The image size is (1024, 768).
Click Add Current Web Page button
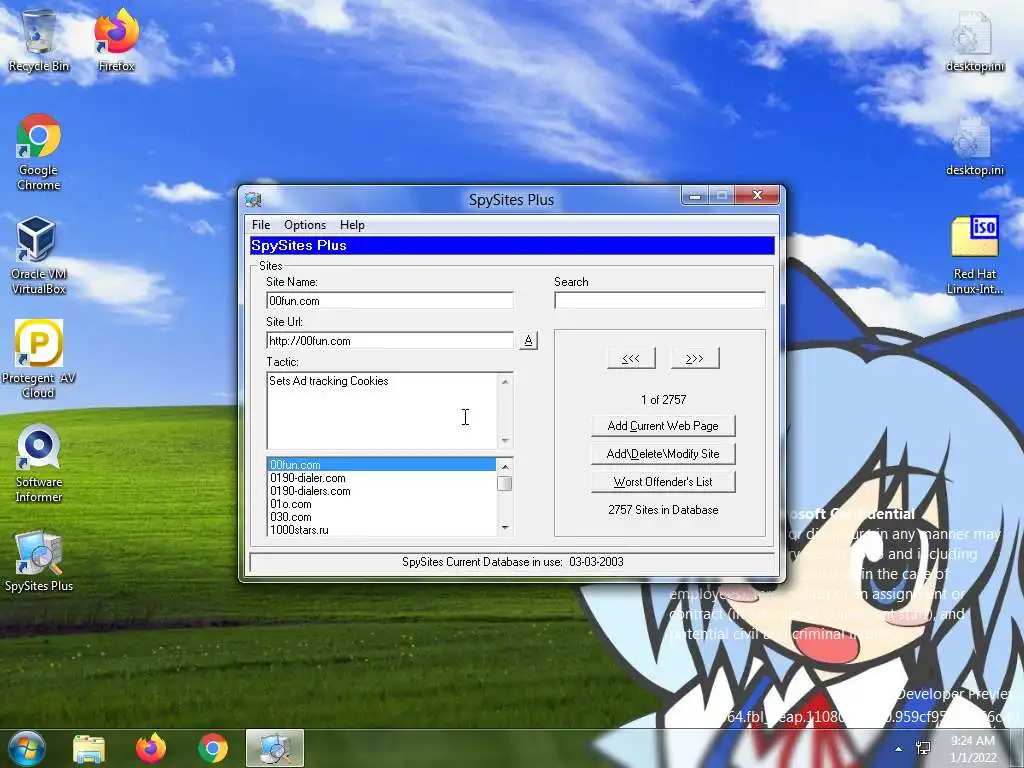663,426
